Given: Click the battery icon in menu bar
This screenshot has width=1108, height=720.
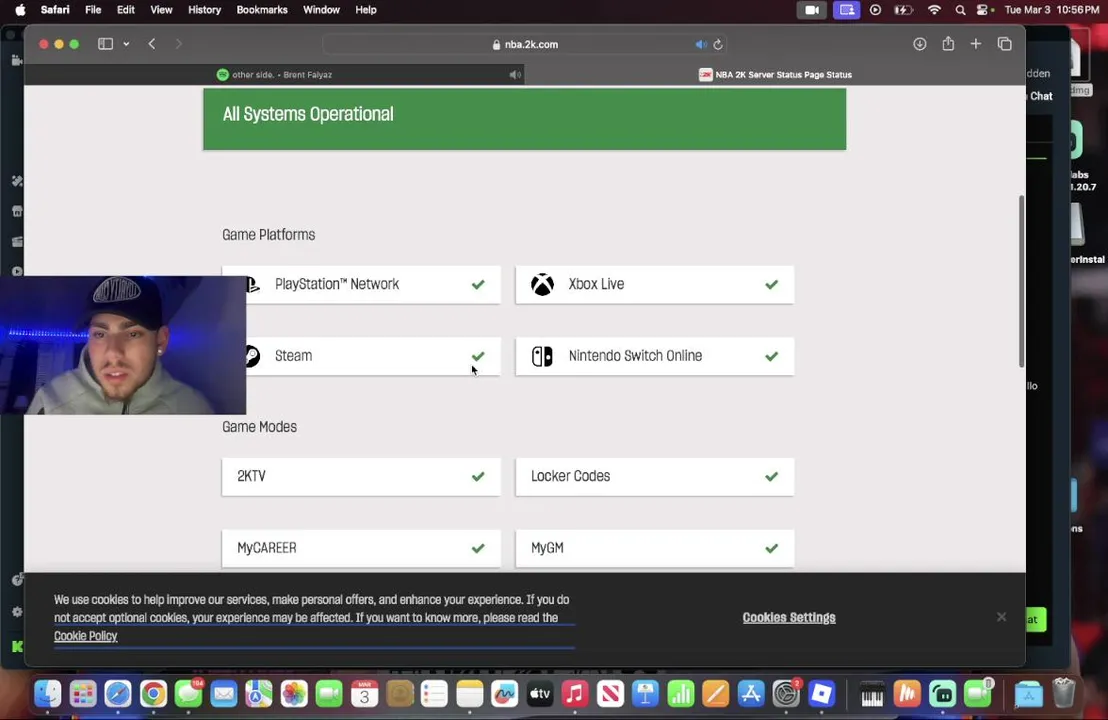Looking at the screenshot, I should pyautogui.click(x=903, y=10).
